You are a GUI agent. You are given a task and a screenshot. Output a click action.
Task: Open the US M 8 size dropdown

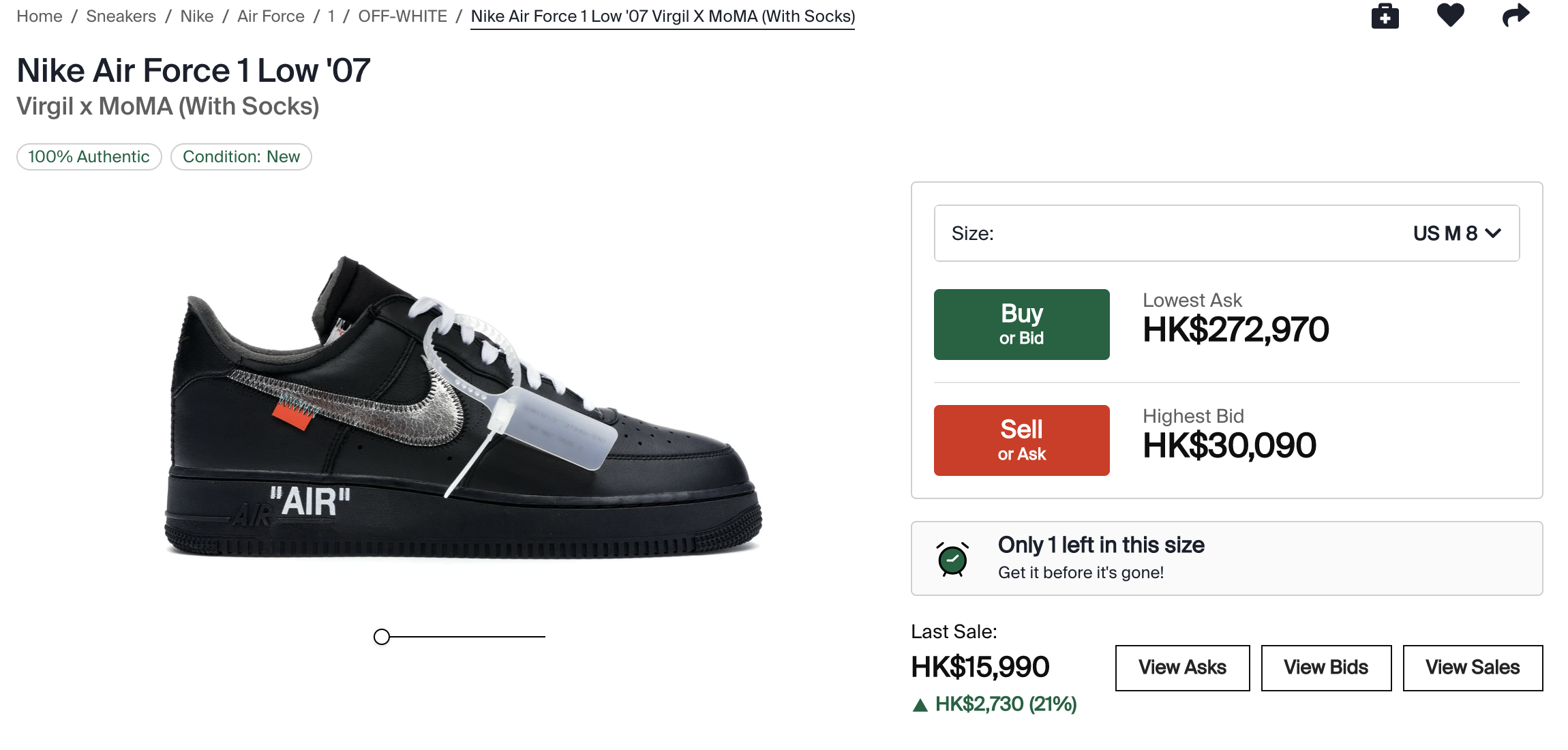(1226, 233)
